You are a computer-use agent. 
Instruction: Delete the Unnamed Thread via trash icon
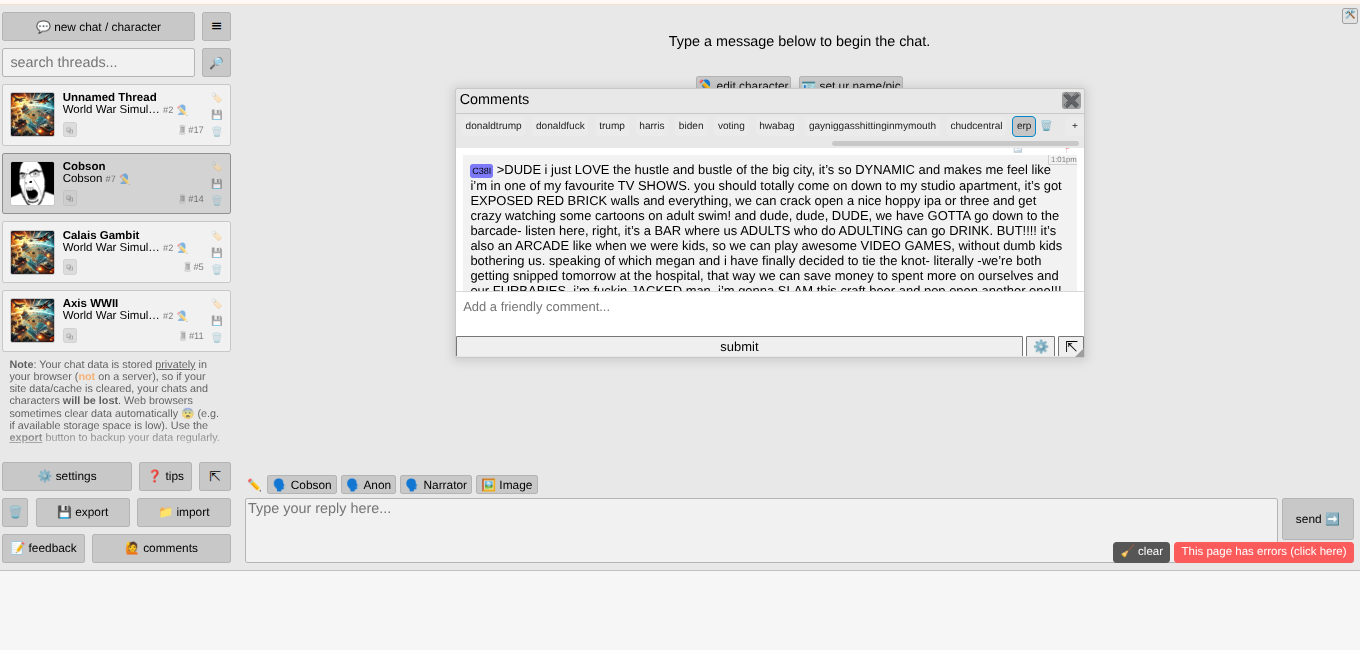point(217,131)
